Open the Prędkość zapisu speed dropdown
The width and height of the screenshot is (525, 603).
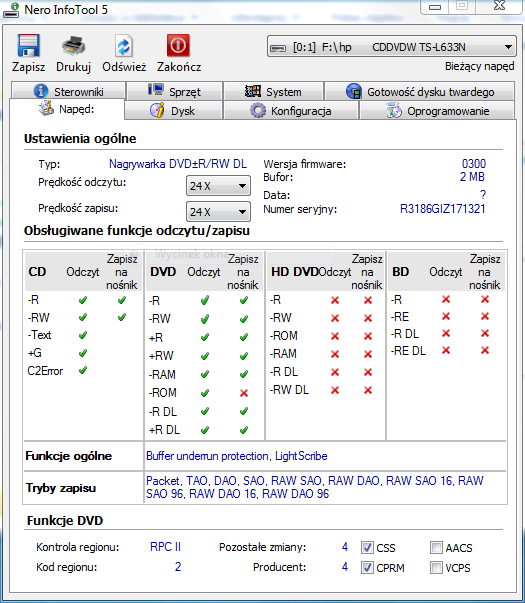coord(218,212)
